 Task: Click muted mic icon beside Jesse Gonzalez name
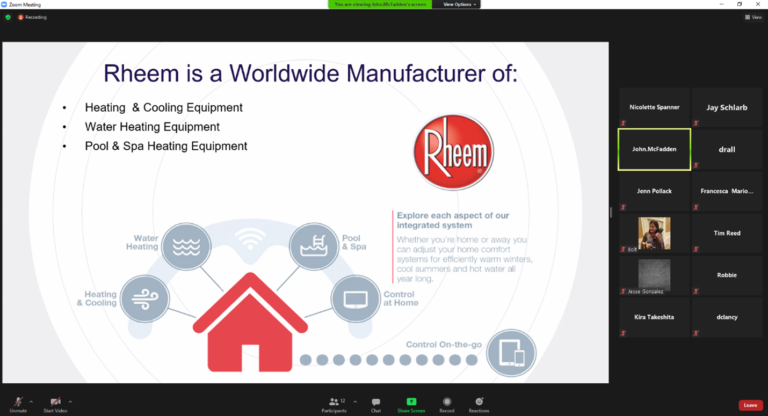[x=624, y=292]
